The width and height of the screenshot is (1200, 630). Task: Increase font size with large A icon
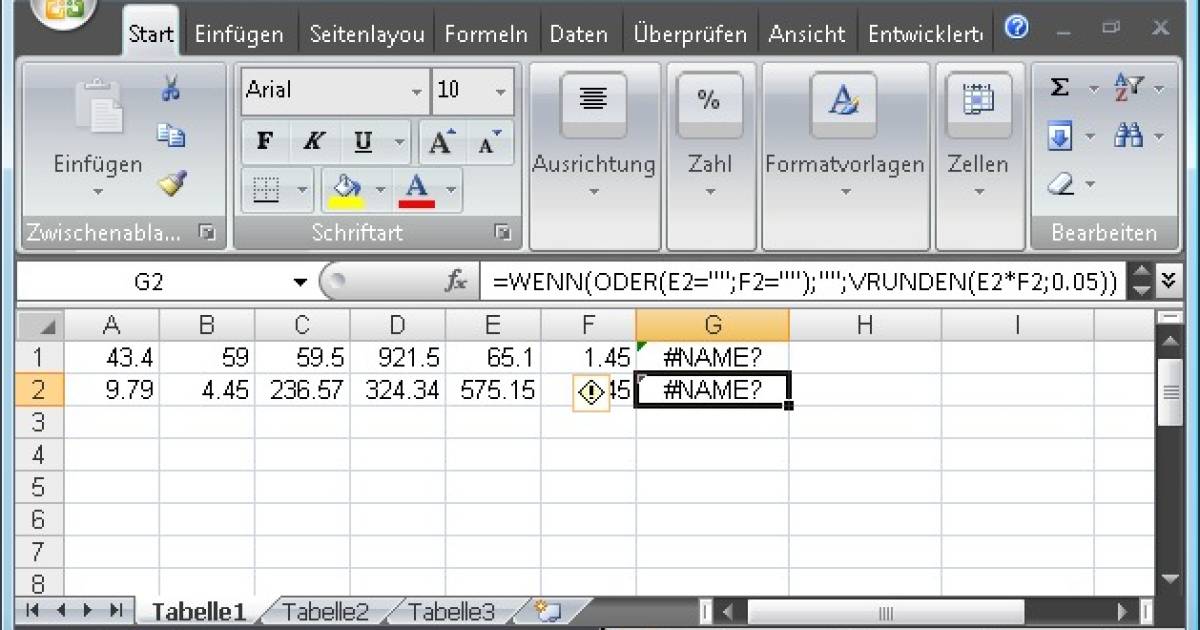pos(441,141)
